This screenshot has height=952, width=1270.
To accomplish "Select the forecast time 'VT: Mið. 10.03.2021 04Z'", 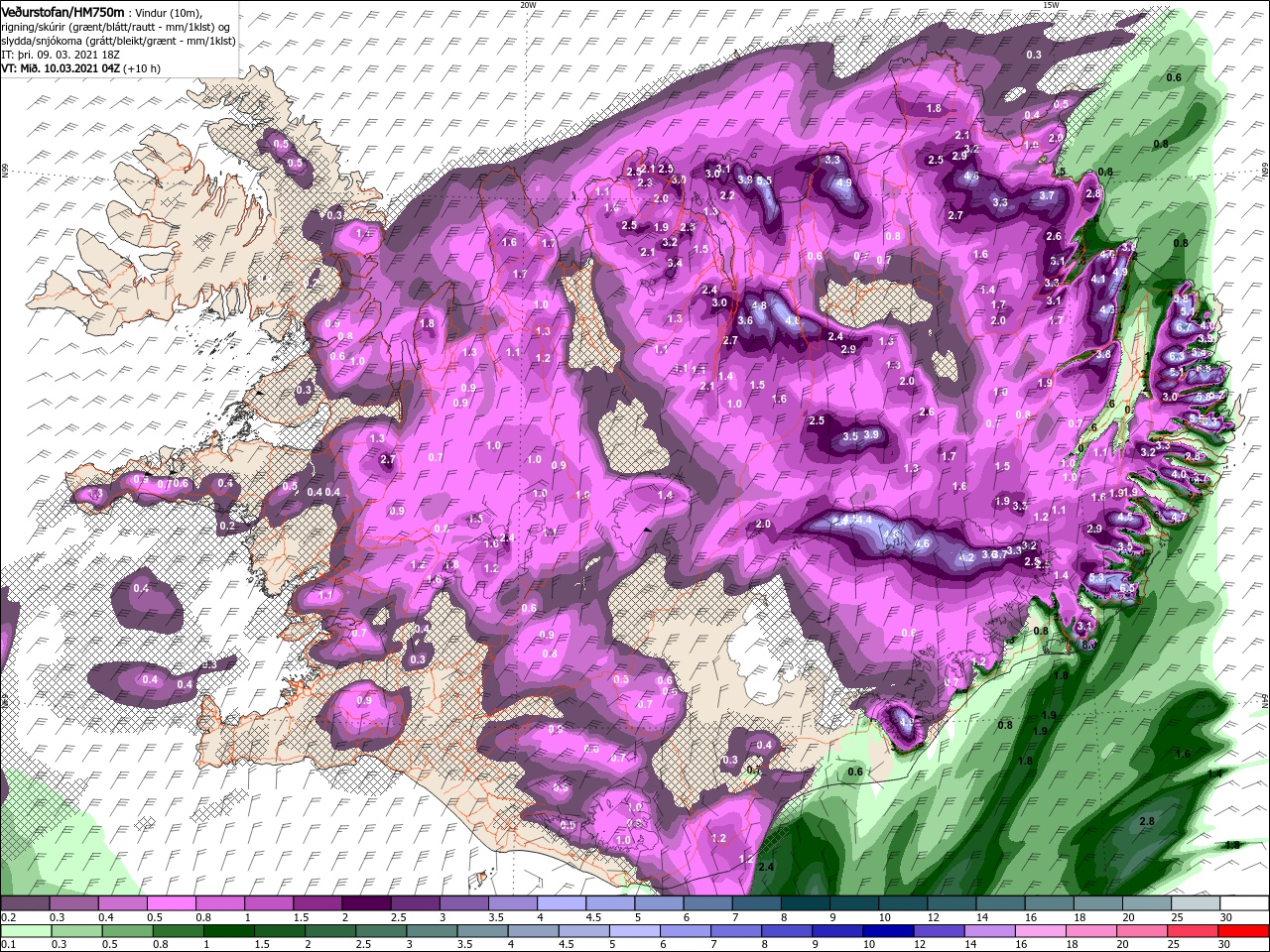I will click(x=61, y=67).
